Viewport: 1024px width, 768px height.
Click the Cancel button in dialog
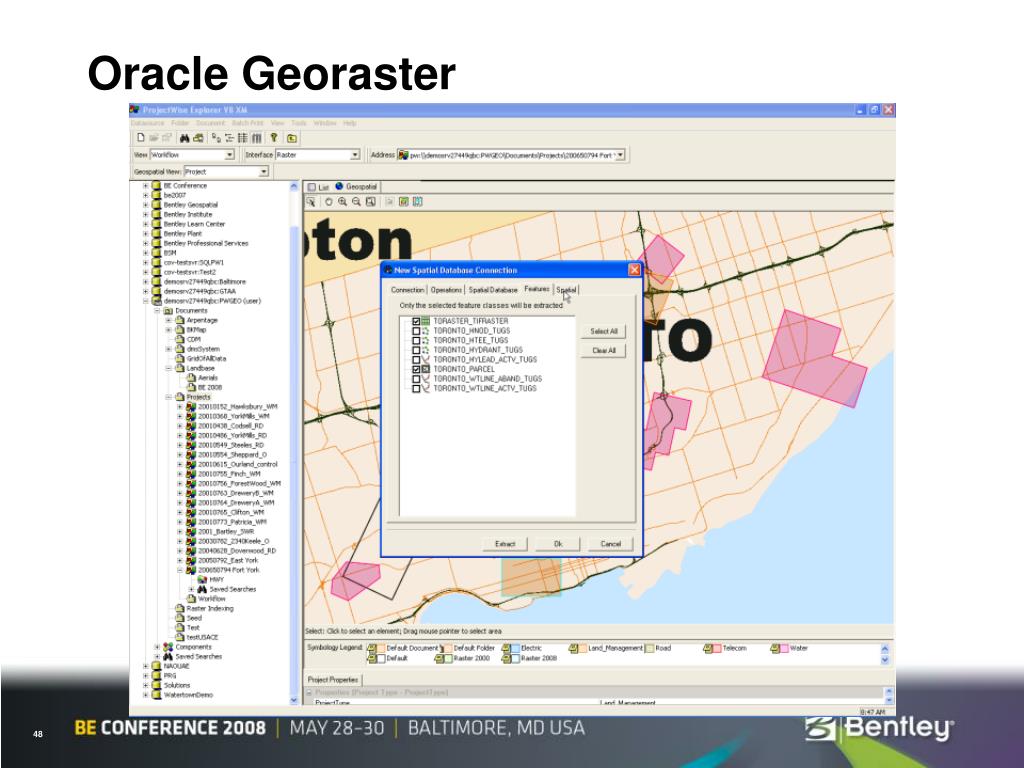tap(611, 544)
